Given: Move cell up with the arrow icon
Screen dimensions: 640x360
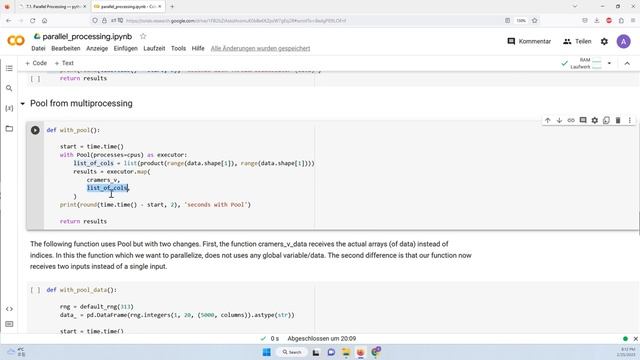Looking at the screenshot, I should 548,120.
